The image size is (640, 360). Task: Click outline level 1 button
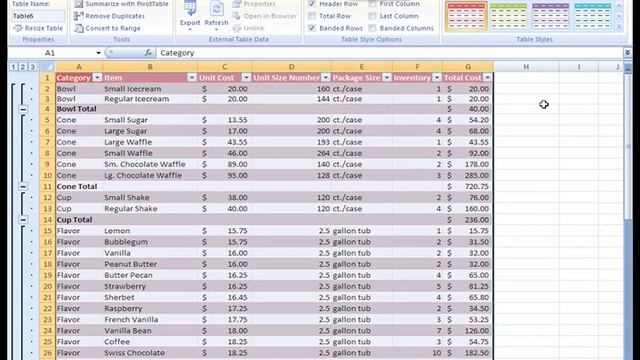[13, 67]
